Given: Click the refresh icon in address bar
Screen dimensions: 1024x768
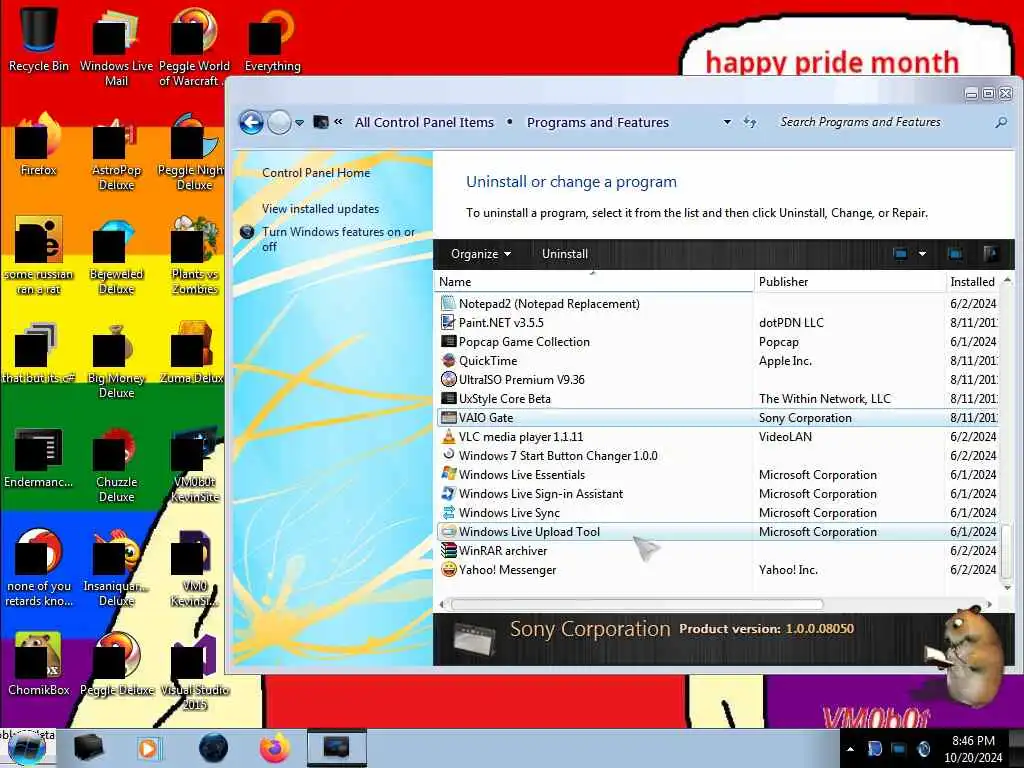Looking at the screenshot, I should pos(750,122).
